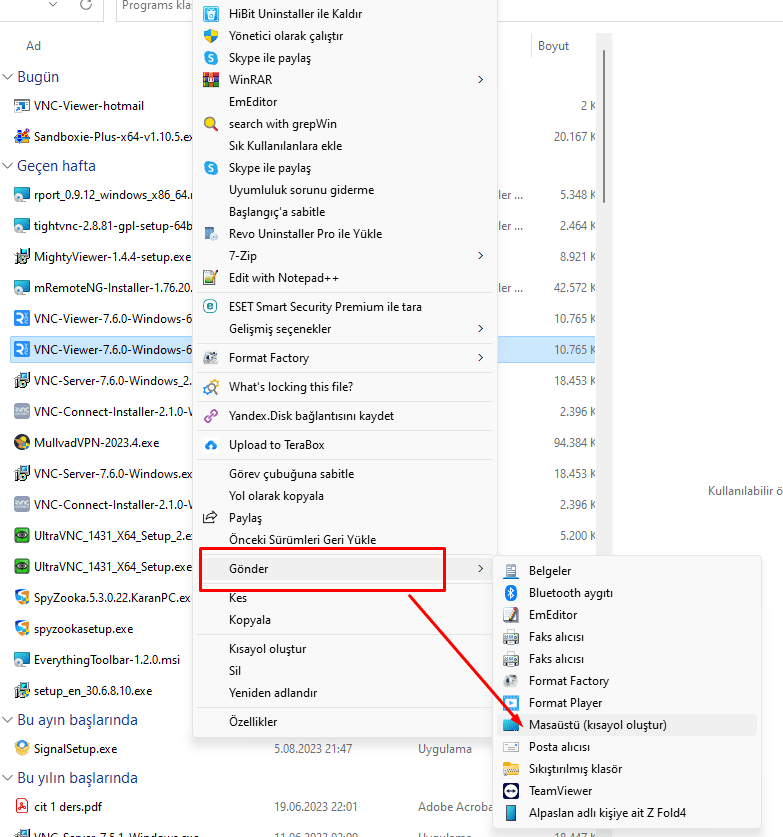Screen dimensions: 783x837
Task: Choose Kopyala from the context menu
Action: click(345, 620)
